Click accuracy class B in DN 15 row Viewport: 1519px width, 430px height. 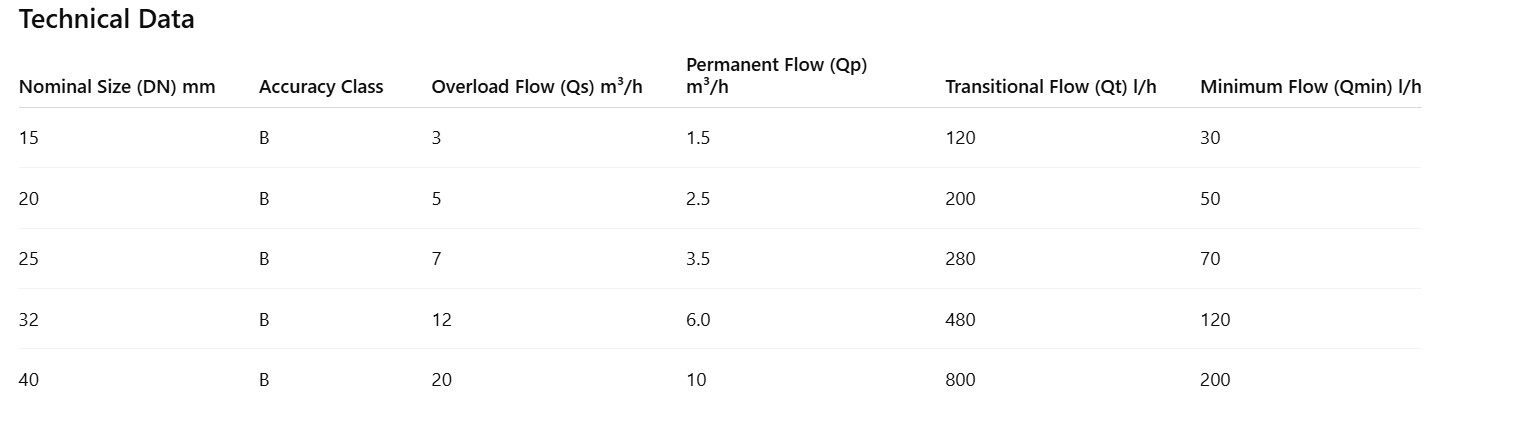264,138
